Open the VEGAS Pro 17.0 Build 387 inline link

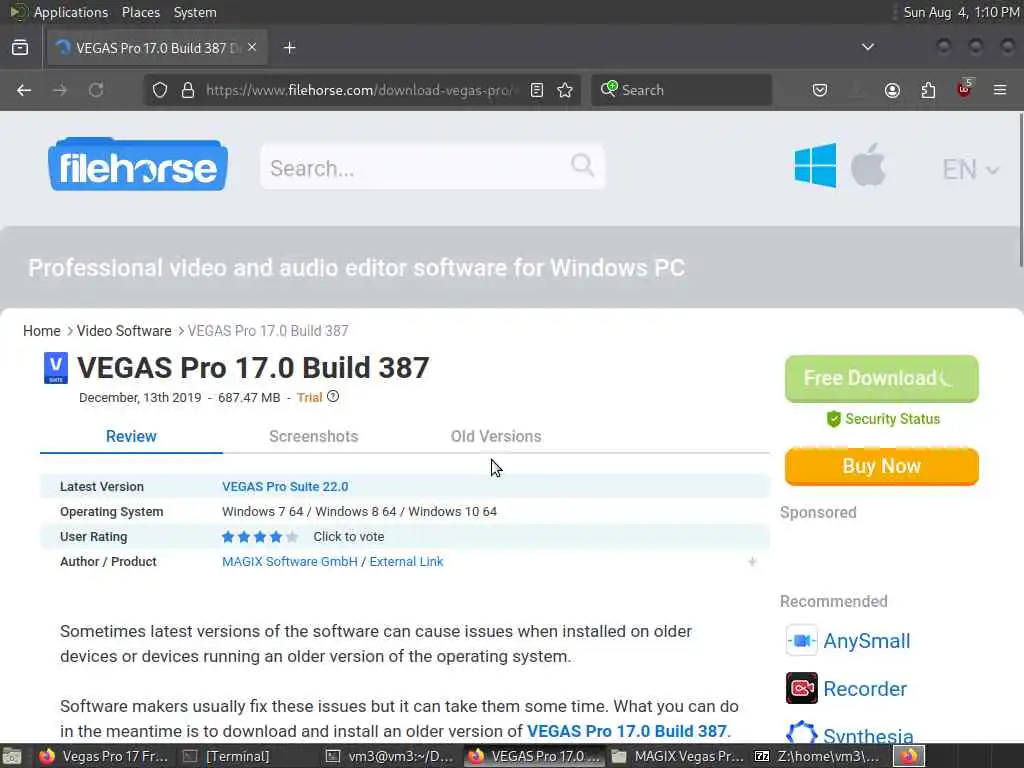tap(627, 731)
